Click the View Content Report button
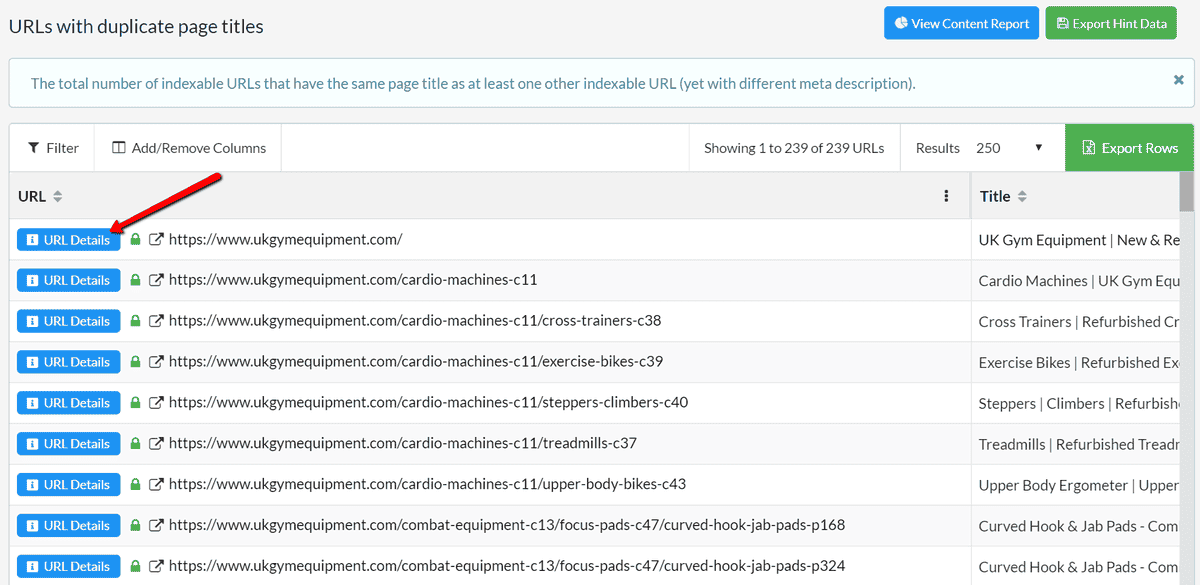This screenshot has width=1200, height=585. [x=961, y=23]
